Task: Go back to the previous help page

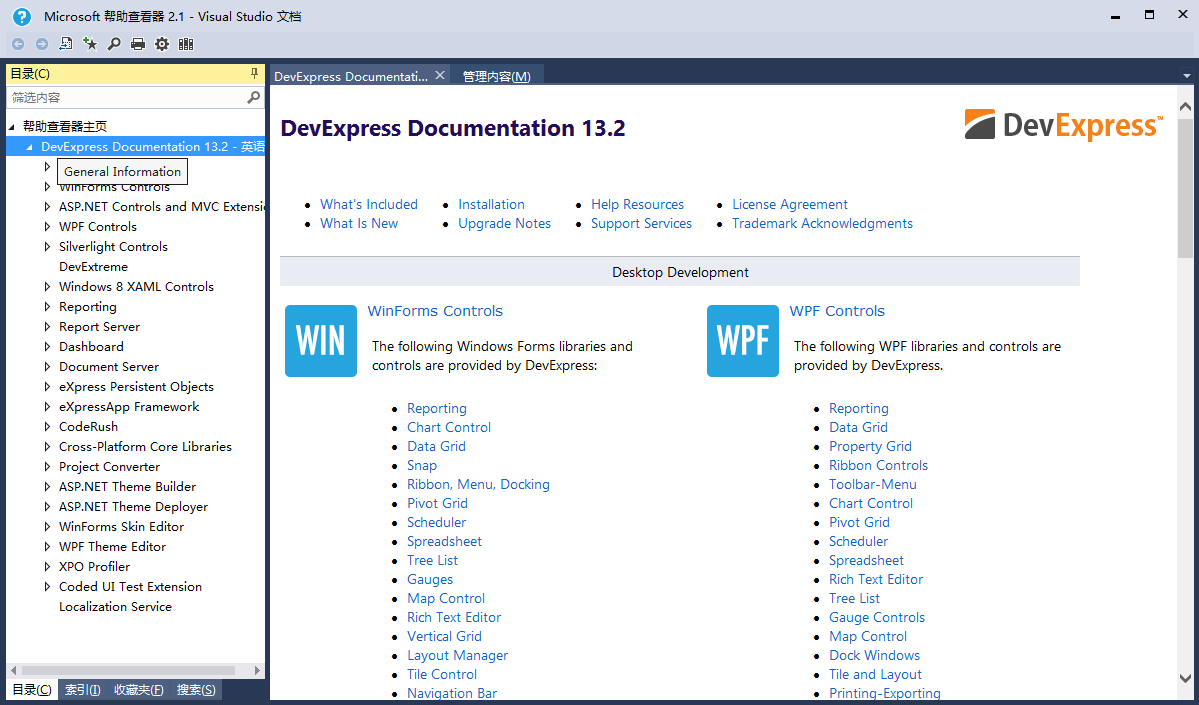Action: point(18,44)
